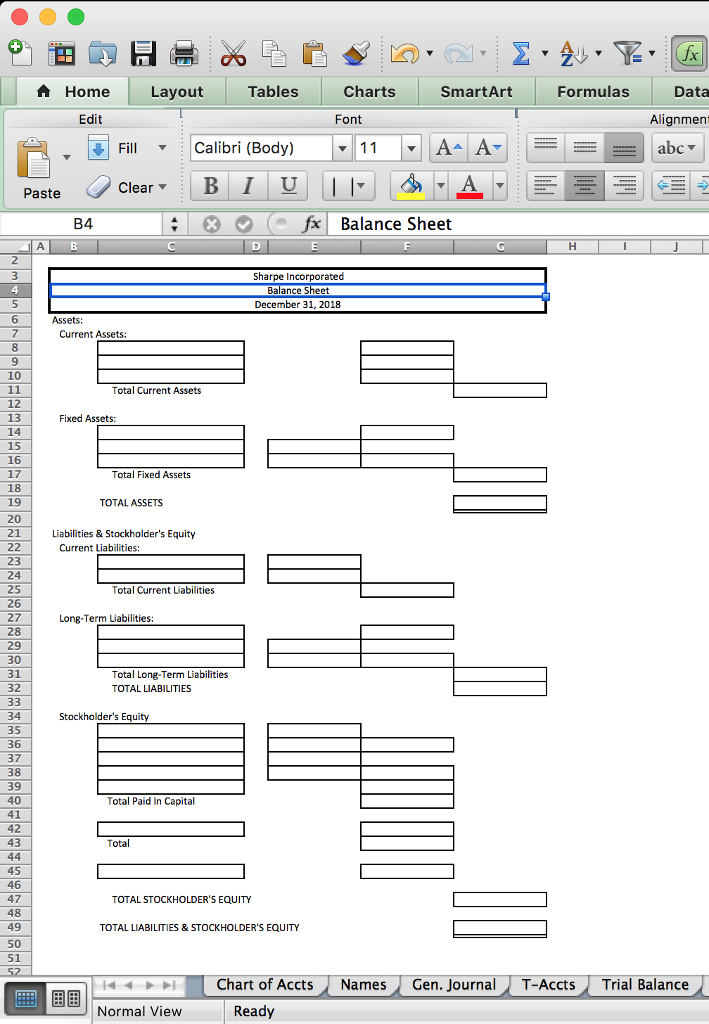Viewport: 709px width, 1024px height.
Task: Switch to Page Layout view button
Action: [66, 999]
